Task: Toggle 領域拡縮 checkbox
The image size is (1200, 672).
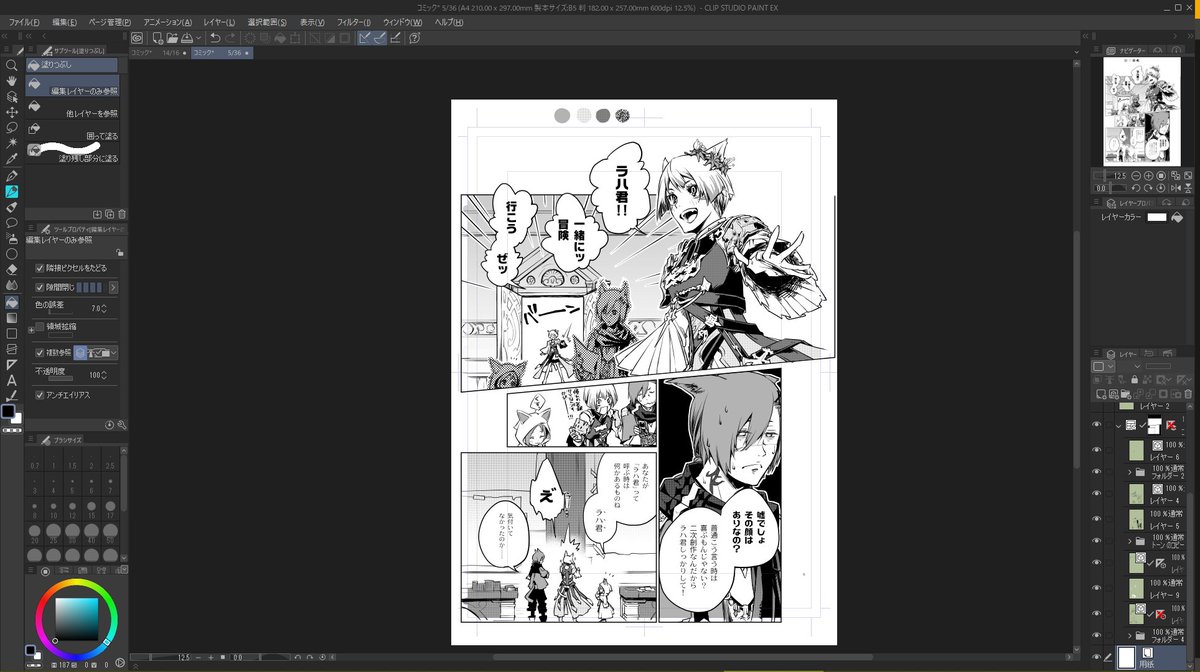Action: [x=40, y=326]
